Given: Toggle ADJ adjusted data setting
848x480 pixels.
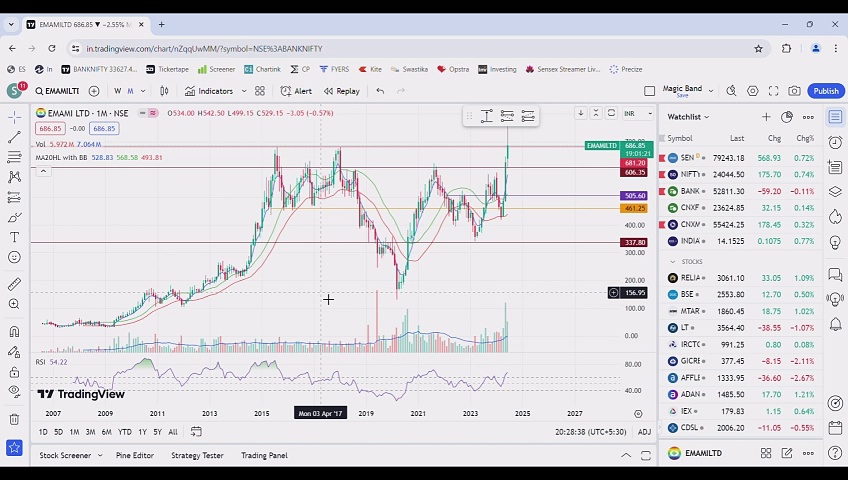Looking at the screenshot, I should (644, 432).
